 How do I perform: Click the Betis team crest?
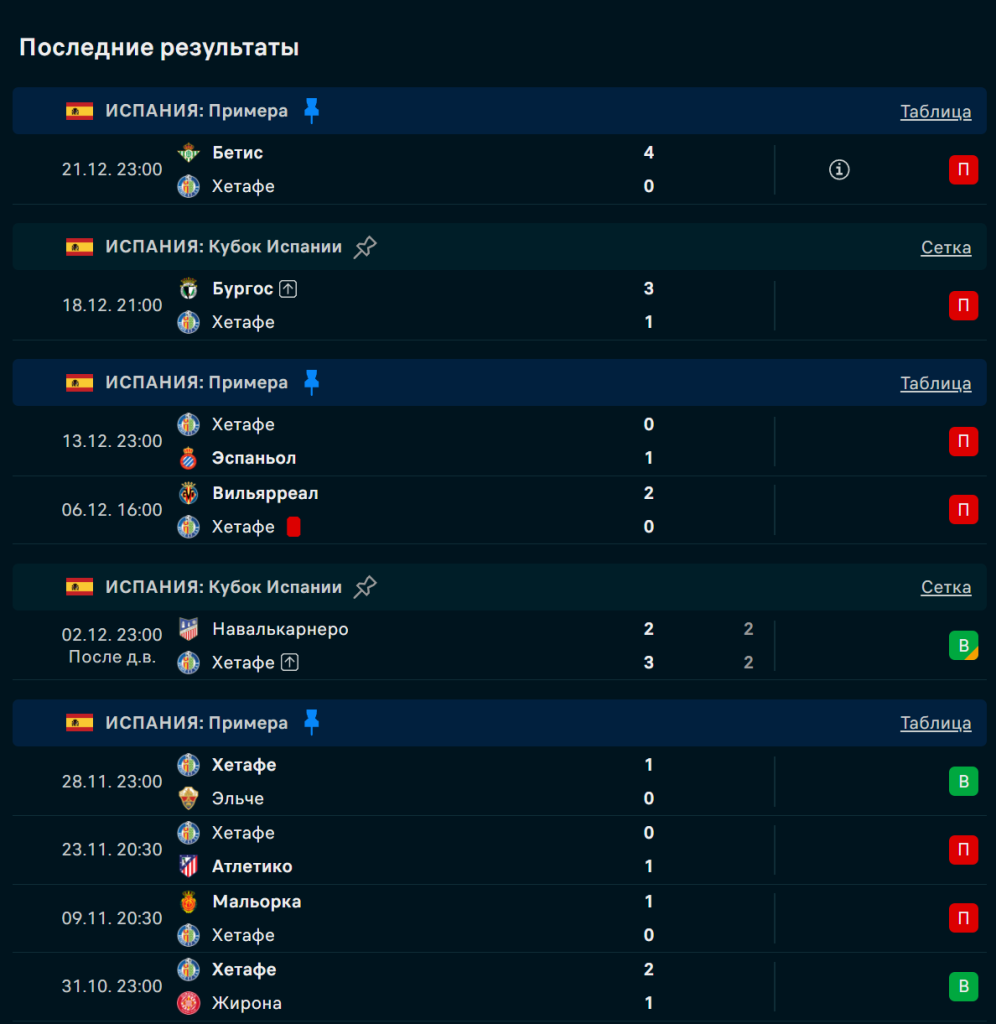pyautogui.click(x=188, y=153)
